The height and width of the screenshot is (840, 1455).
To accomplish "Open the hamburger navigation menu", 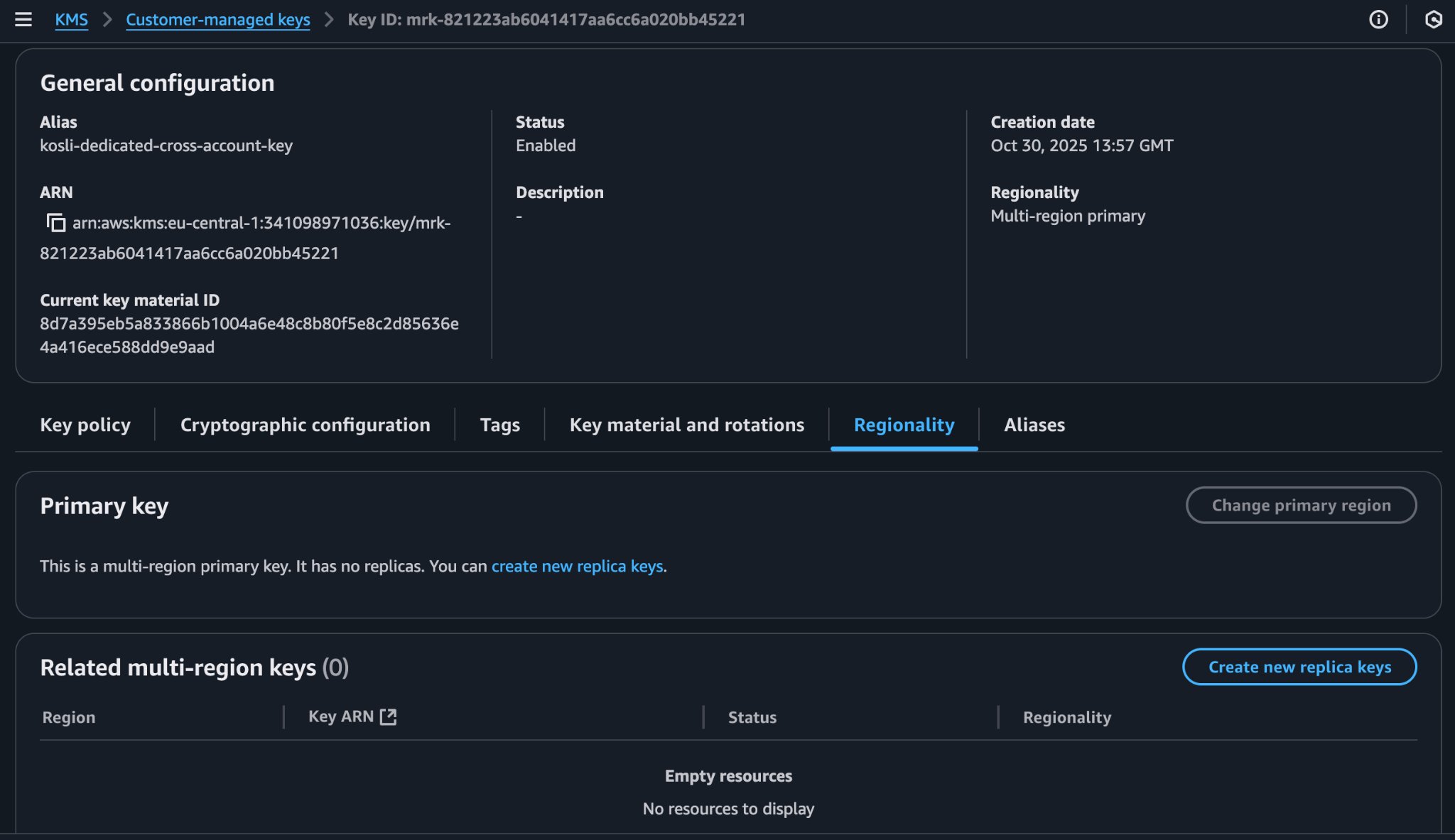I will coord(23,19).
